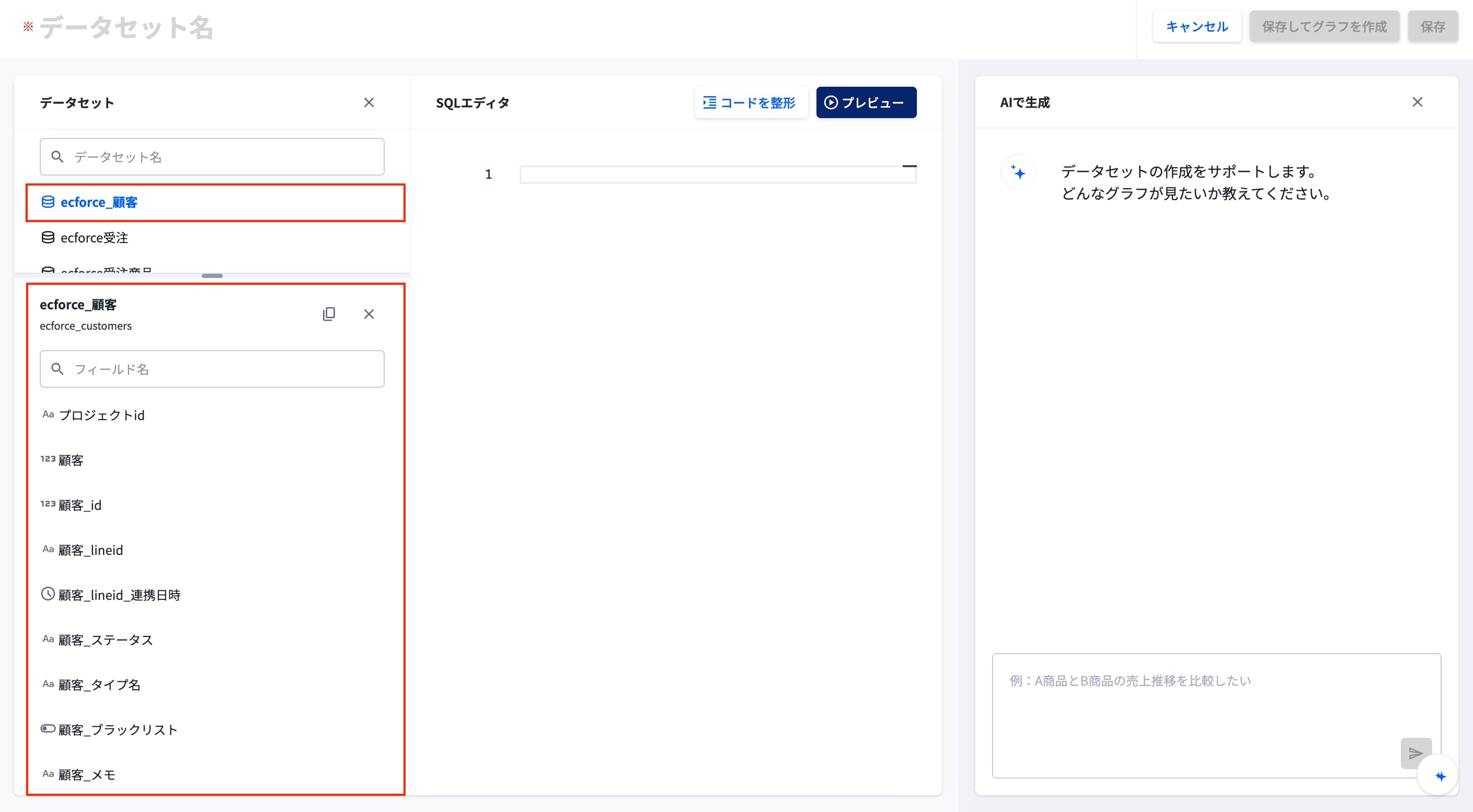This screenshot has width=1473, height=812.
Task: Click the database icon beside ecforce受注
Action: (x=48, y=238)
